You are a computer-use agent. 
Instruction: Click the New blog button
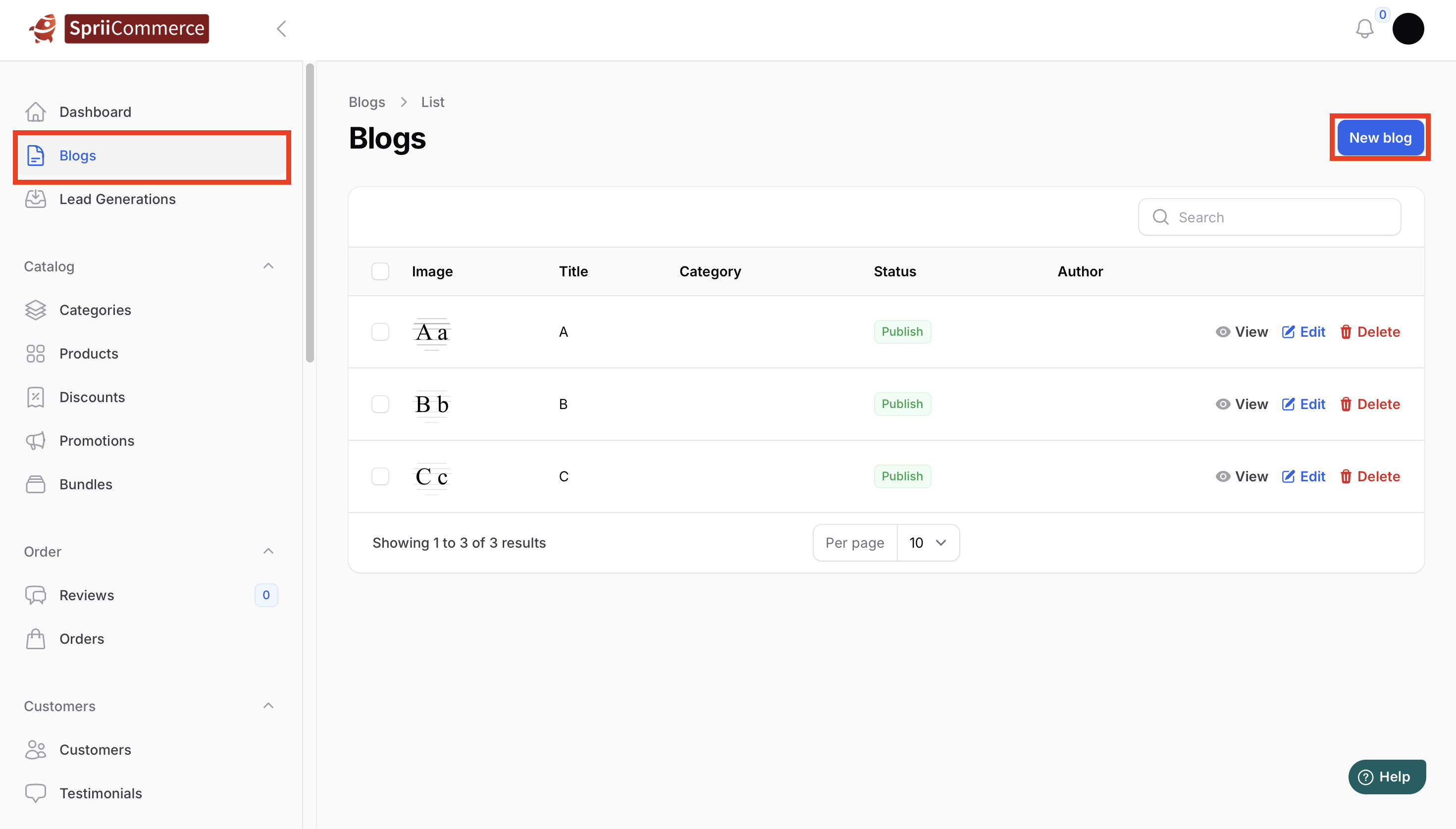pos(1380,138)
